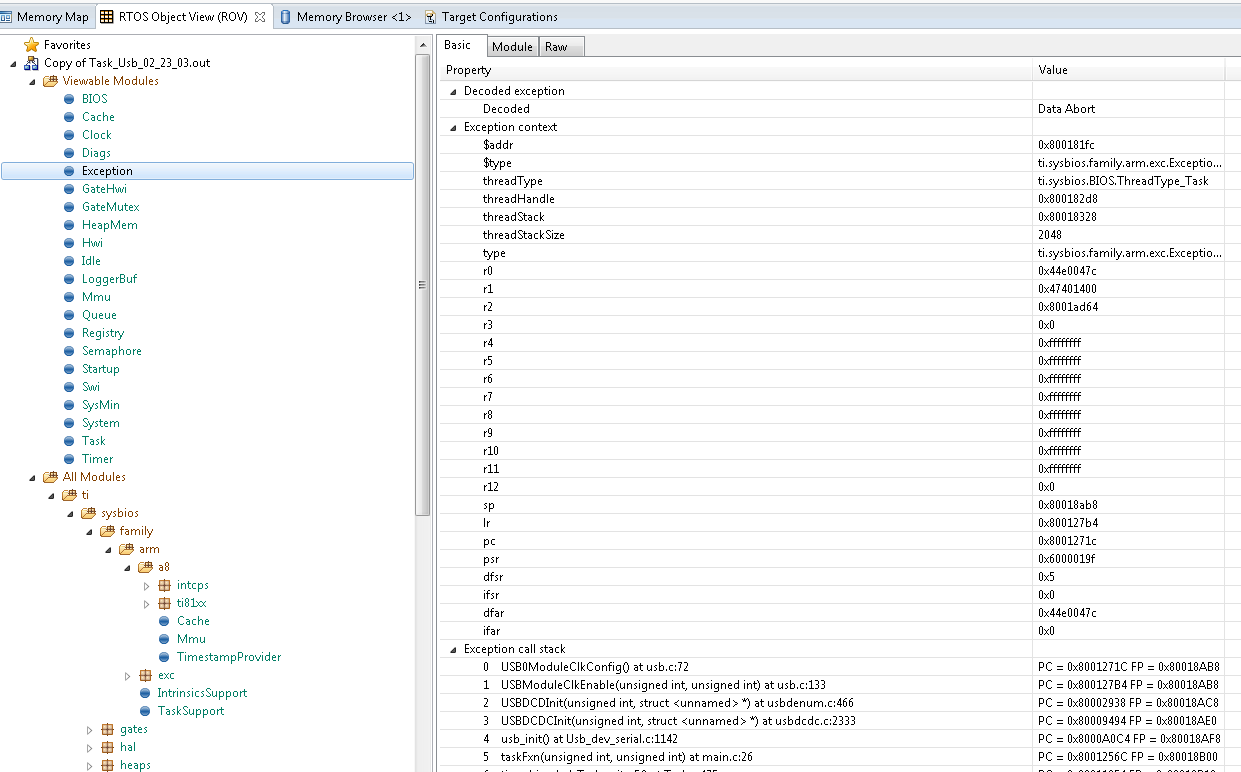Image resolution: width=1241 pixels, height=772 pixels.
Task: Click the SysMin module icon
Action: point(69,405)
